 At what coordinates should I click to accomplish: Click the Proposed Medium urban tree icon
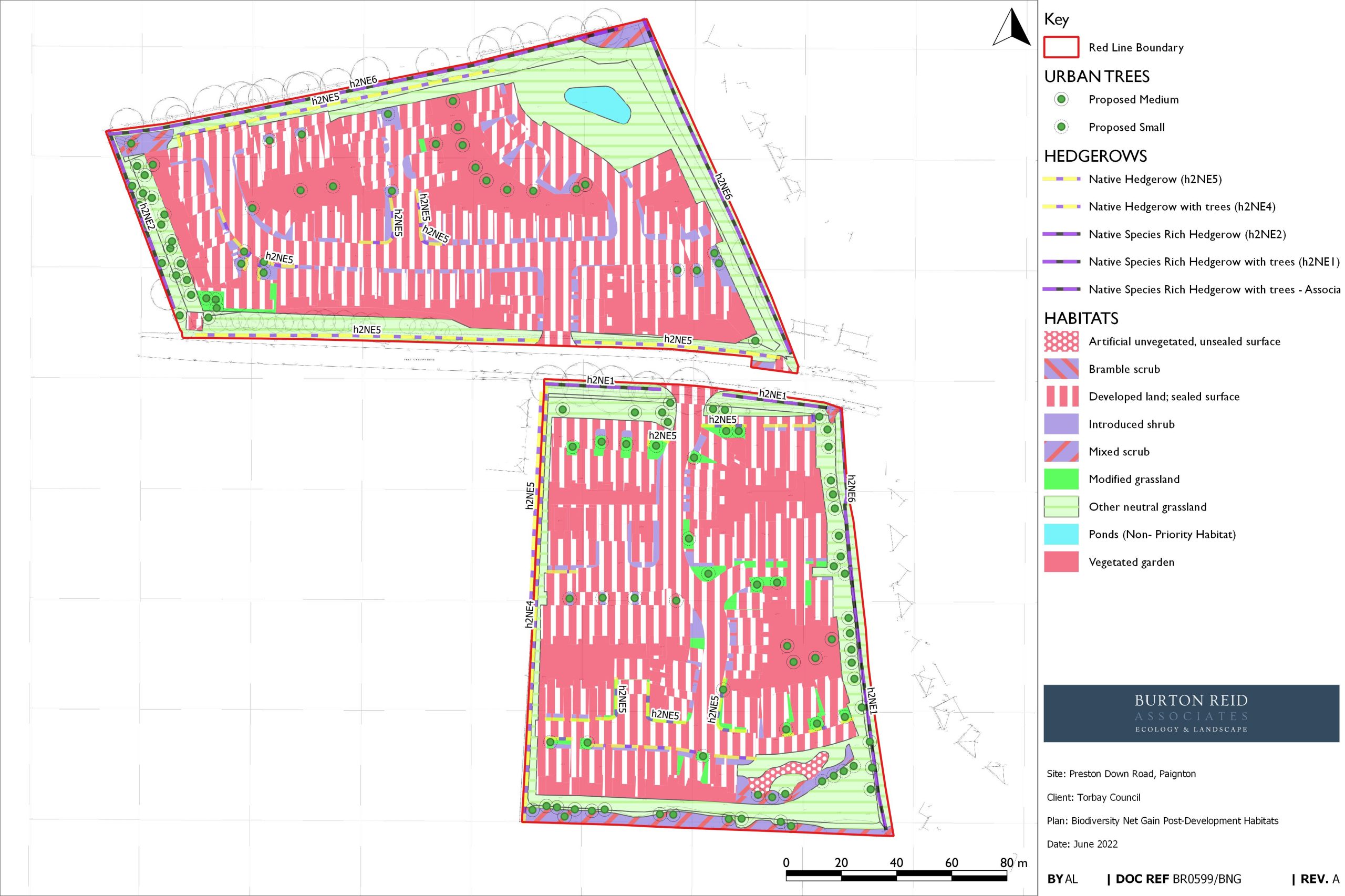pyautogui.click(x=1060, y=99)
